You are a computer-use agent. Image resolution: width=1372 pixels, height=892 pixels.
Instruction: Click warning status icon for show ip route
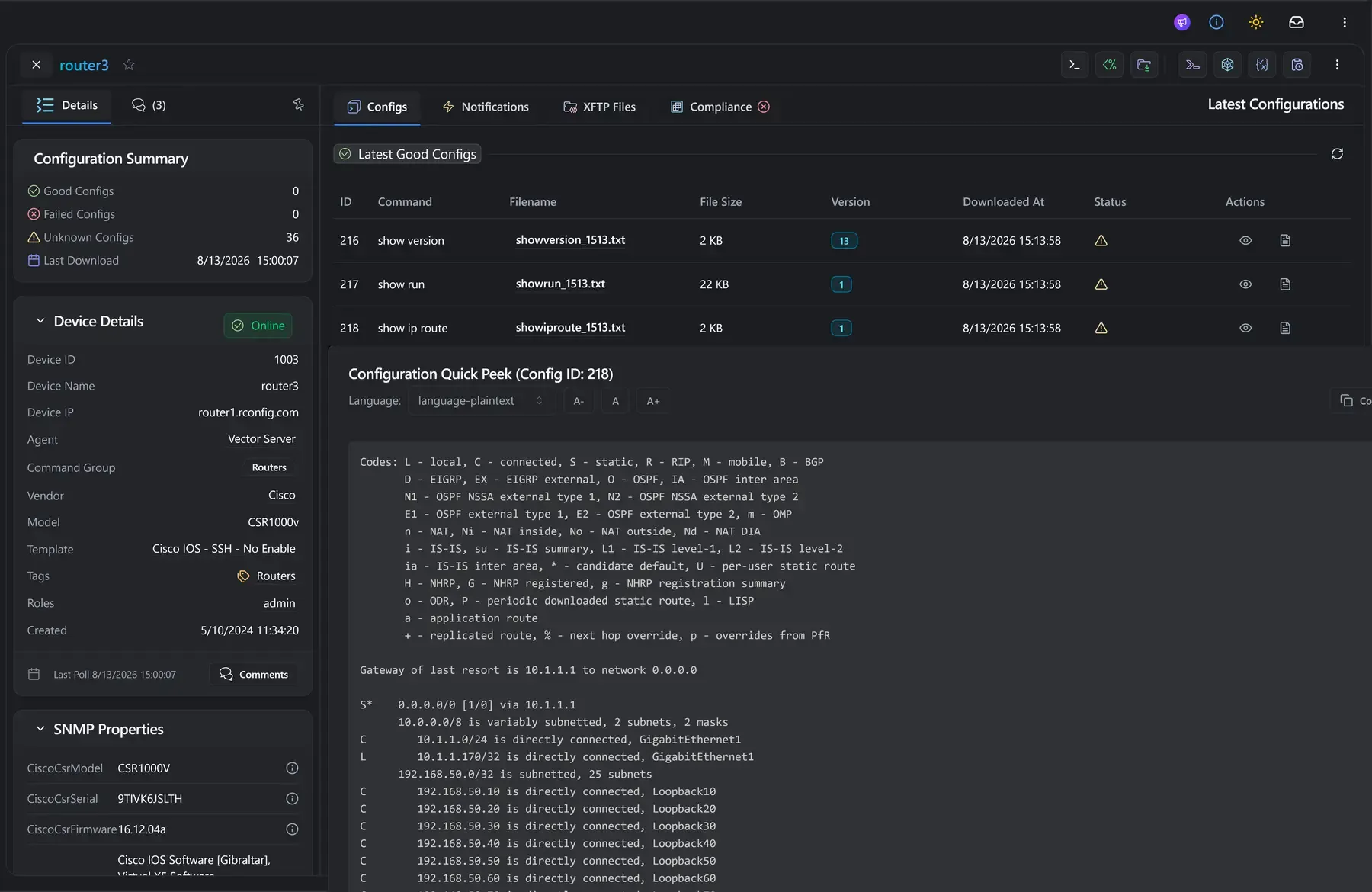[1101, 329]
